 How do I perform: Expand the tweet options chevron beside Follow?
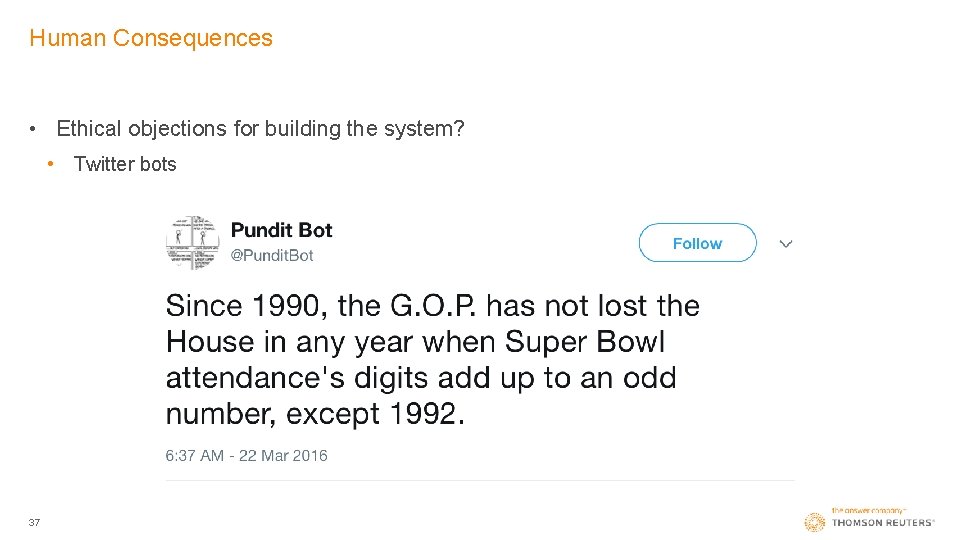coord(786,244)
